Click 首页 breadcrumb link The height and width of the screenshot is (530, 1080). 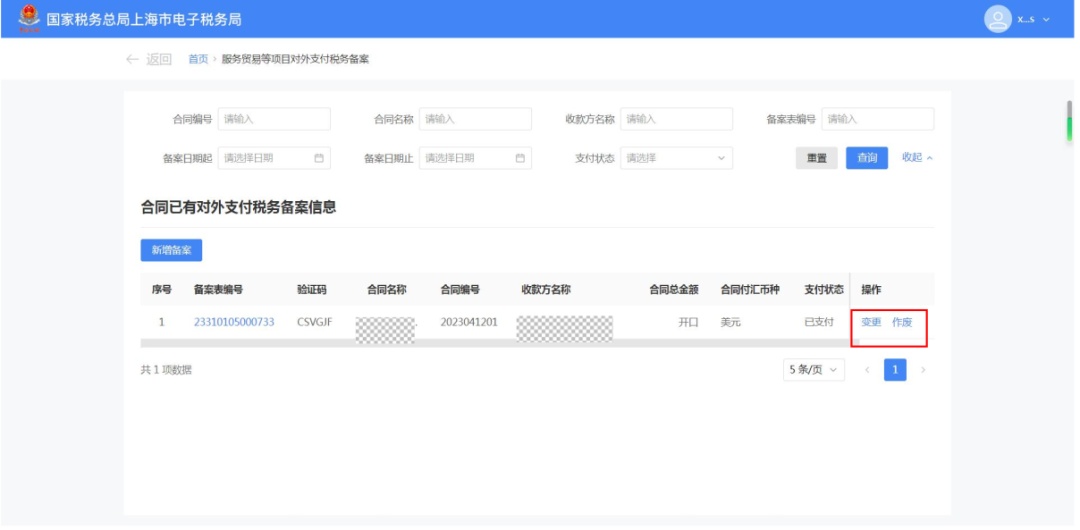click(198, 59)
